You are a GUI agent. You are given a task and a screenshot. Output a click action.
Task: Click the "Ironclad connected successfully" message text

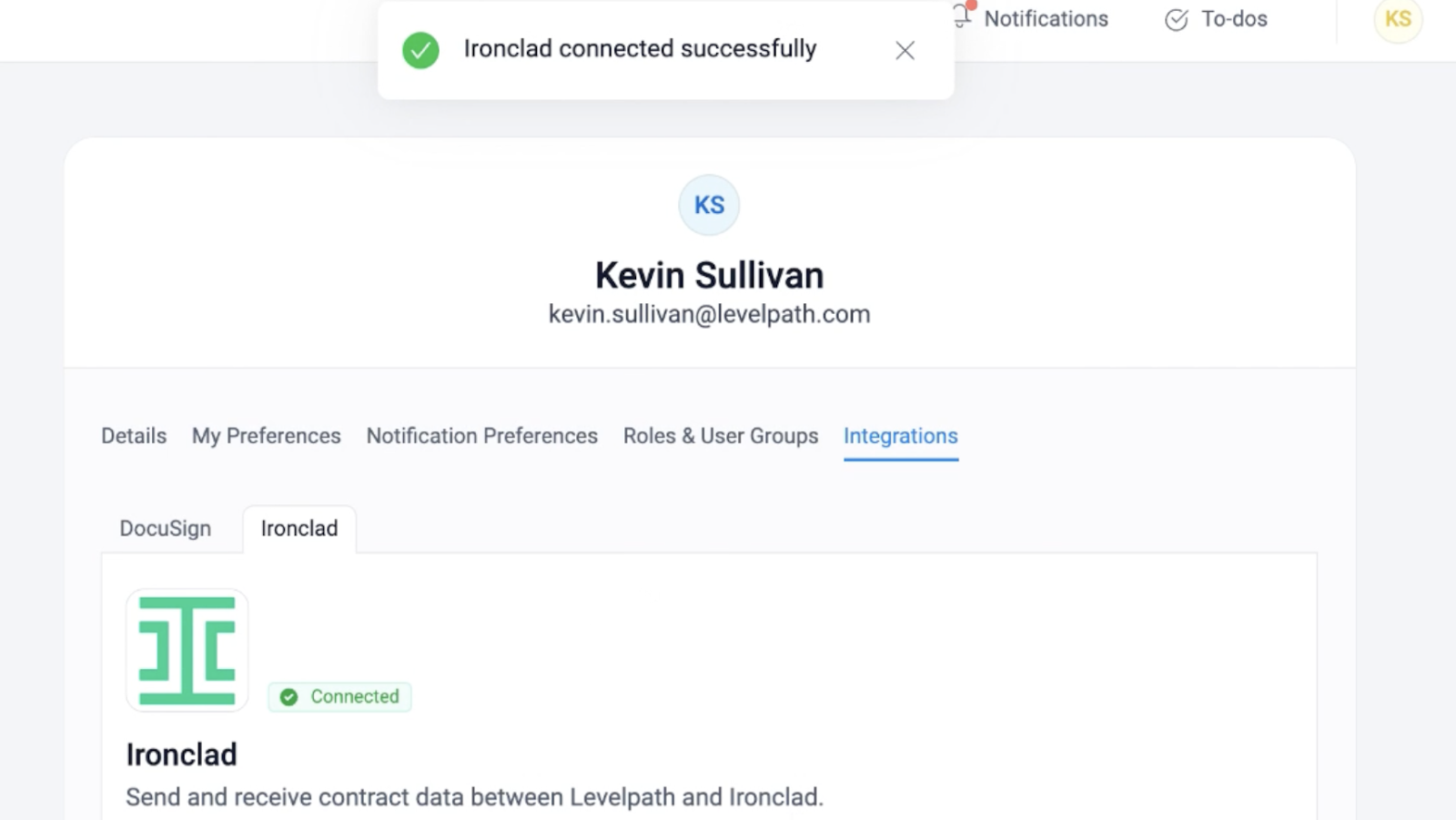coord(640,49)
